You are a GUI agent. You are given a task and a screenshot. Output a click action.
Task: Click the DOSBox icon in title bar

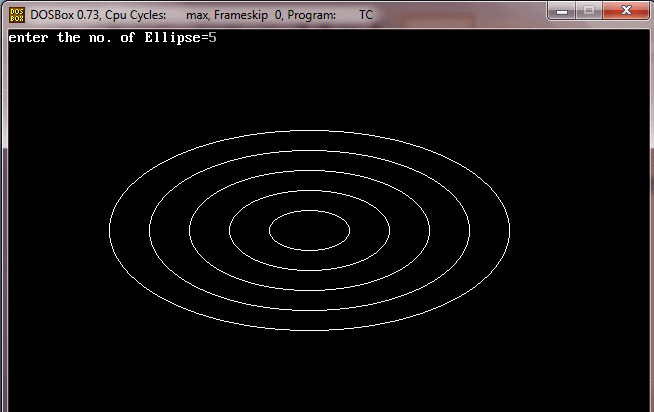[x=17, y=15]
